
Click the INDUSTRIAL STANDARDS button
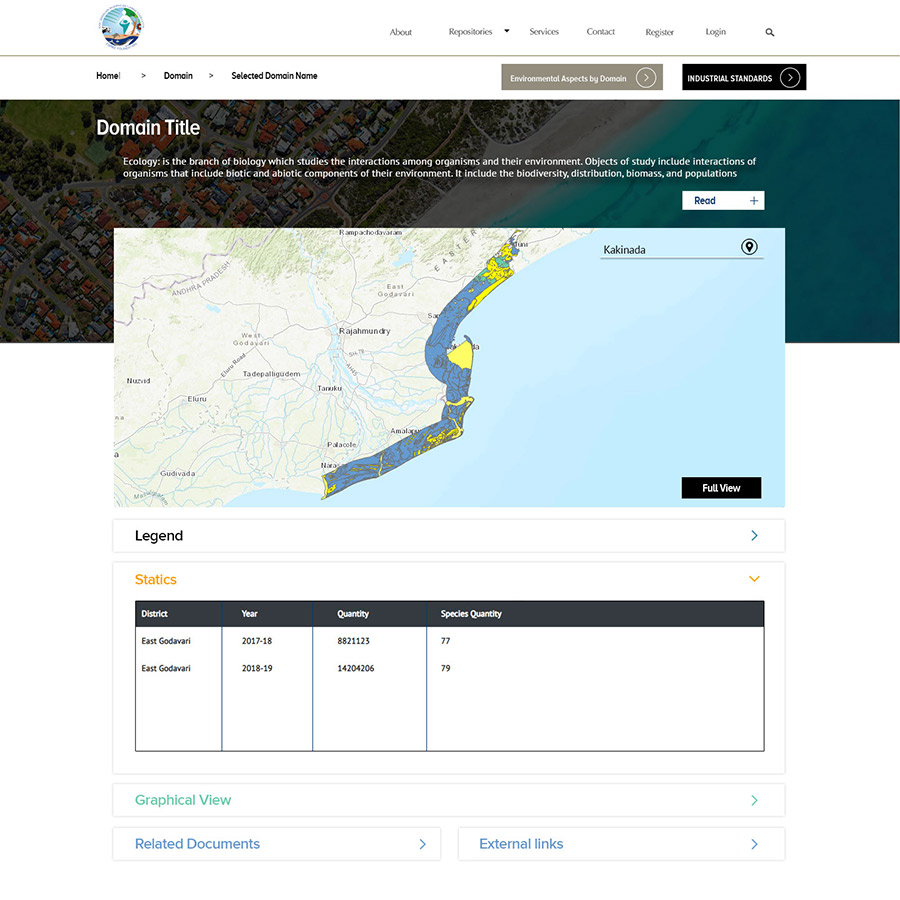pyautogui.click(x=744, y=77)
